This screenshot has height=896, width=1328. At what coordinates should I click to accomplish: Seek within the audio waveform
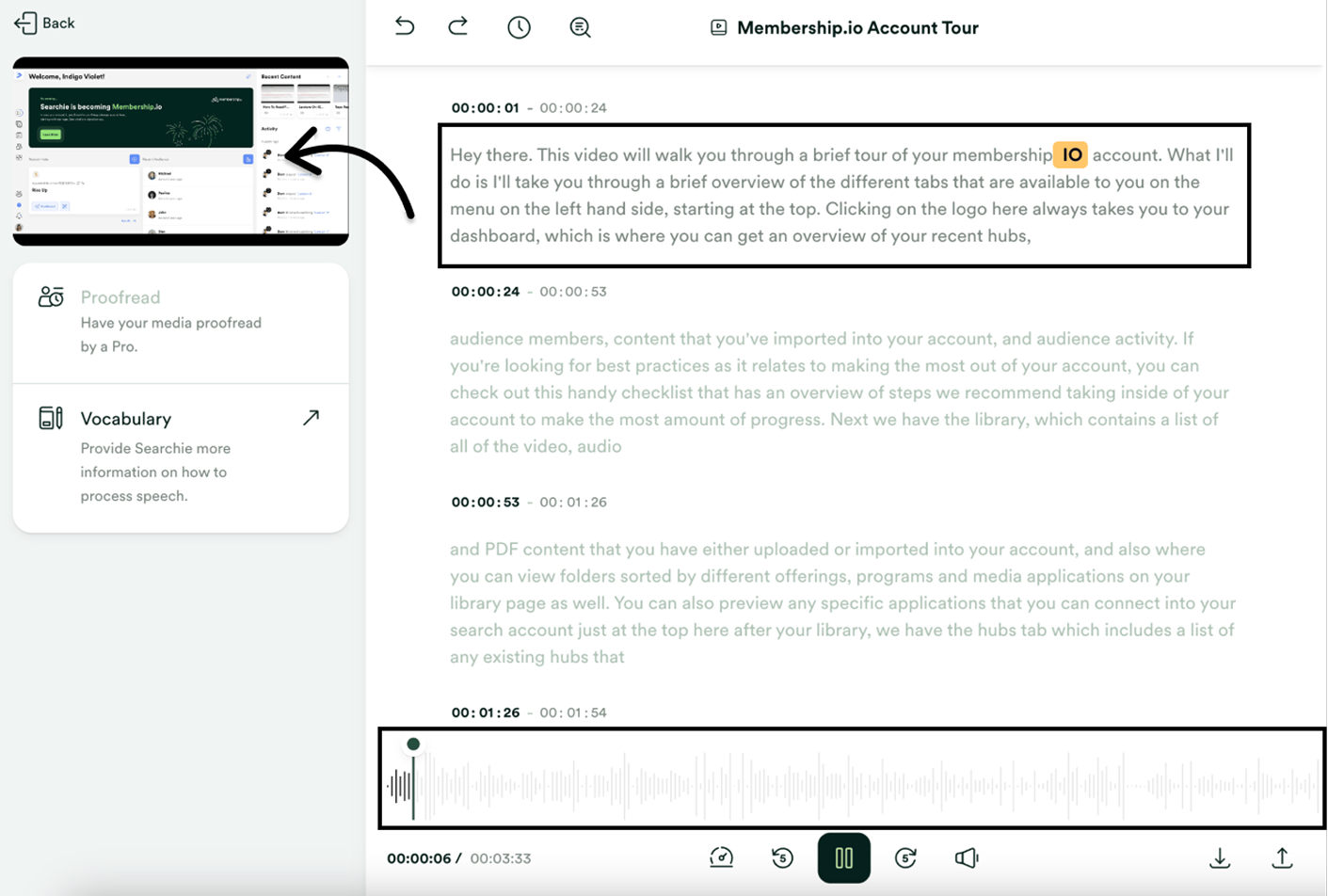852,778
